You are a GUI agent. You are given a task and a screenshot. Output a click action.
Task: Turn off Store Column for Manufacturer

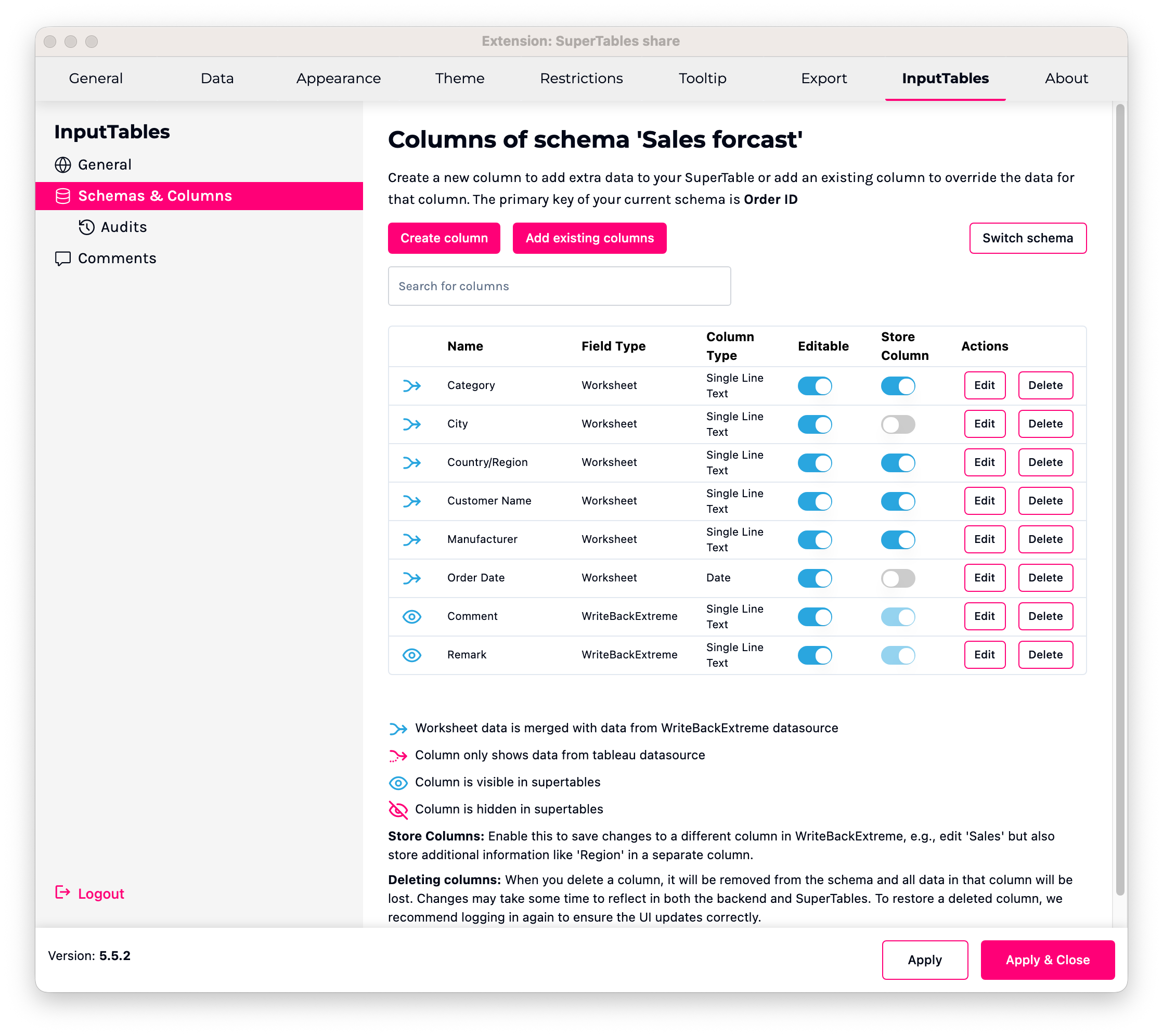click(898, 540)
